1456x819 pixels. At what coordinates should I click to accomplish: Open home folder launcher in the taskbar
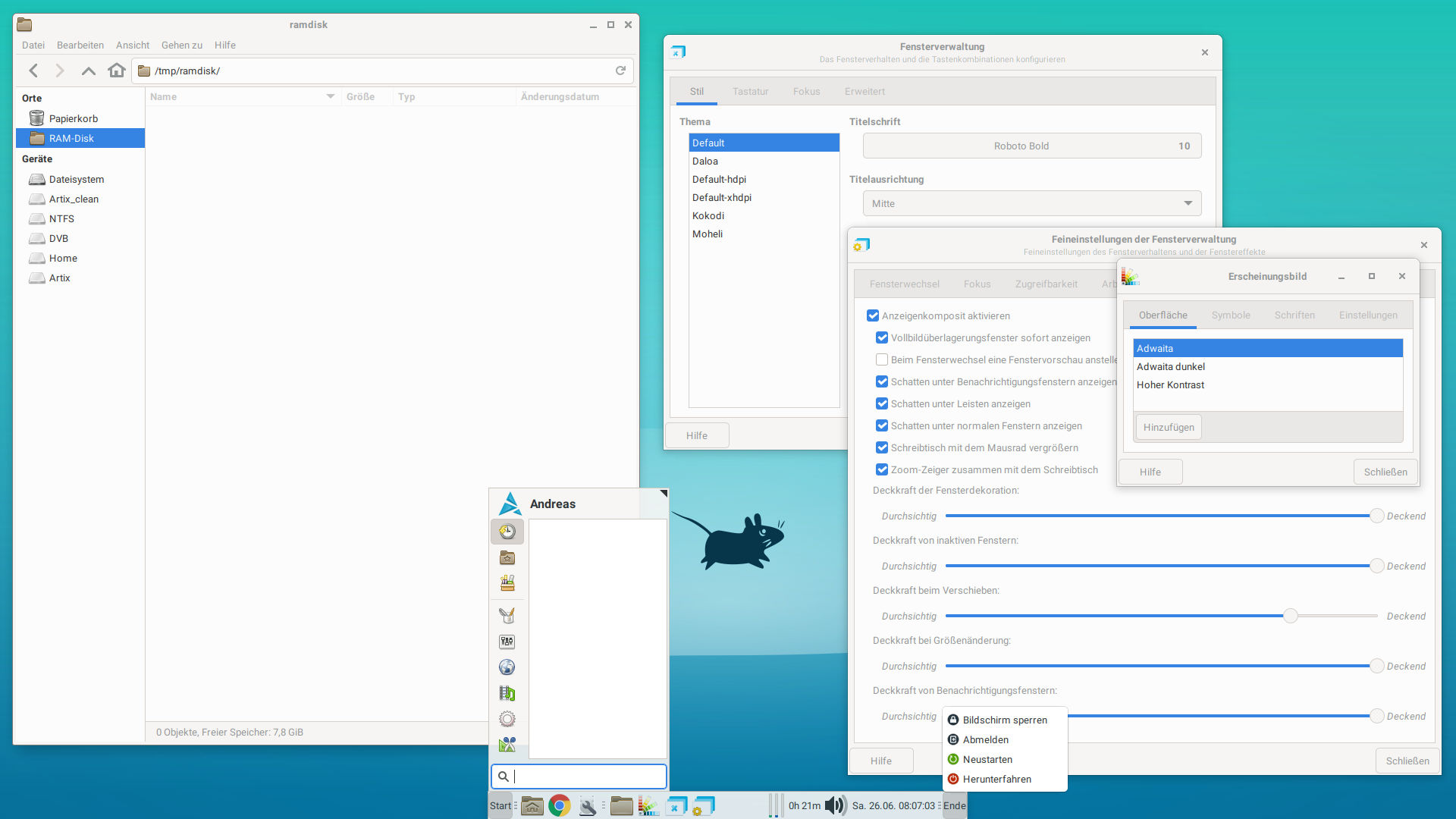click(532, 805)
